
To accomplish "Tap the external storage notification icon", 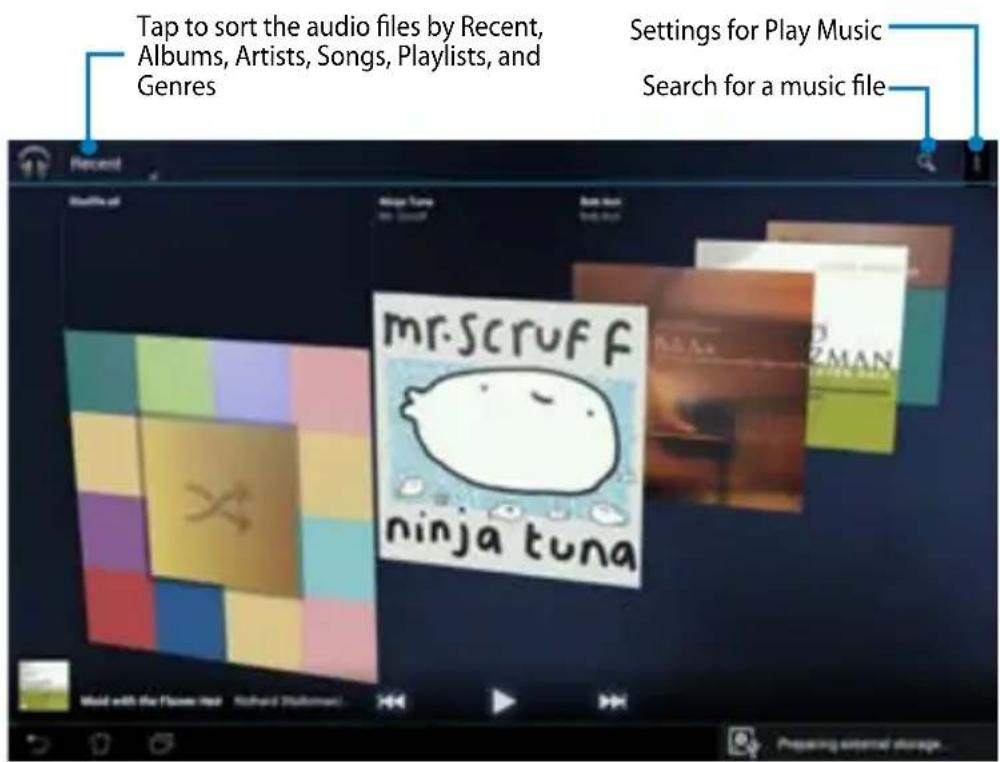I will pyautogui.click(x=744, y=741).
